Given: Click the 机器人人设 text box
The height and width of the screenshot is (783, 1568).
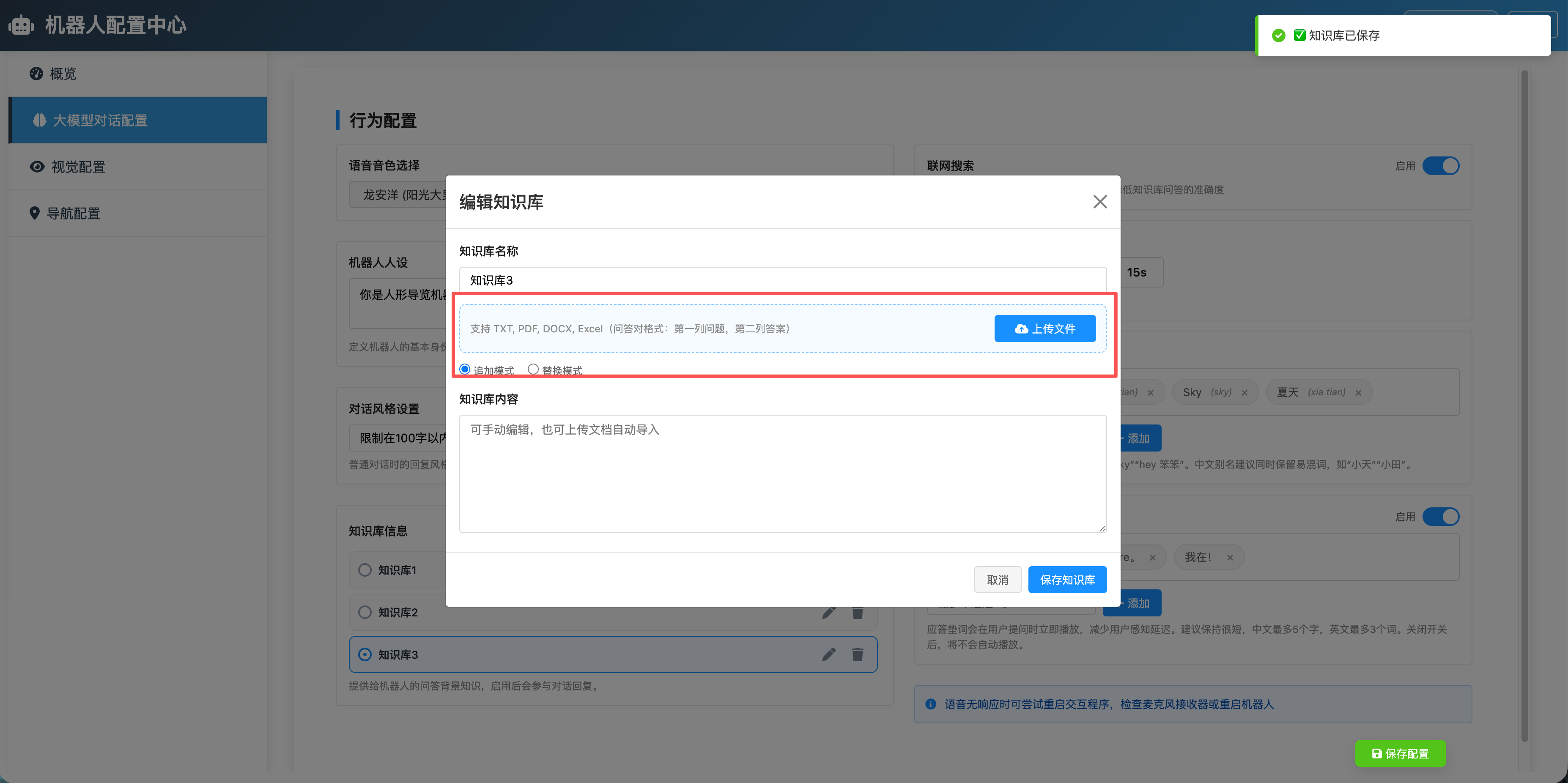Looking at the screenshot, I should [x=397, y=304].
